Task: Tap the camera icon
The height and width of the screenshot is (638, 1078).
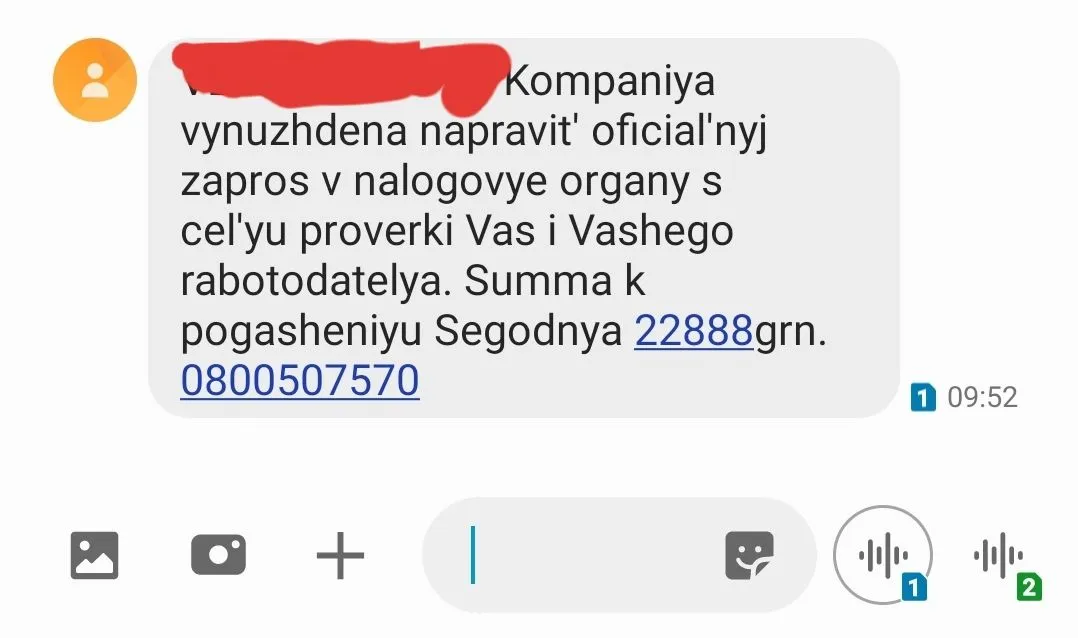Action: pyautogui.click(x=218, y=554)
